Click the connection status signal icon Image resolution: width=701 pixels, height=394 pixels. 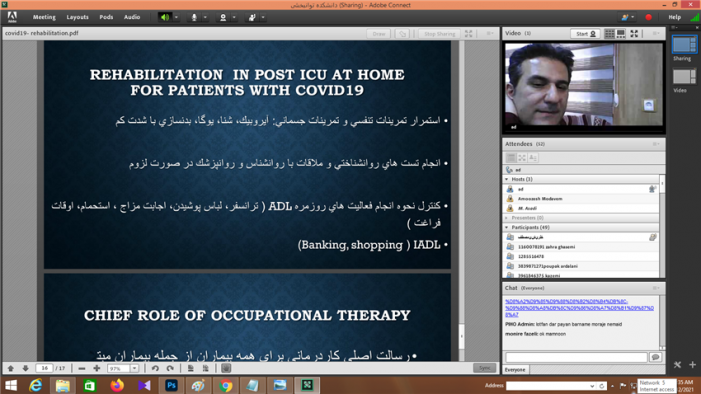pyautogui.click(x=694, y=17)
